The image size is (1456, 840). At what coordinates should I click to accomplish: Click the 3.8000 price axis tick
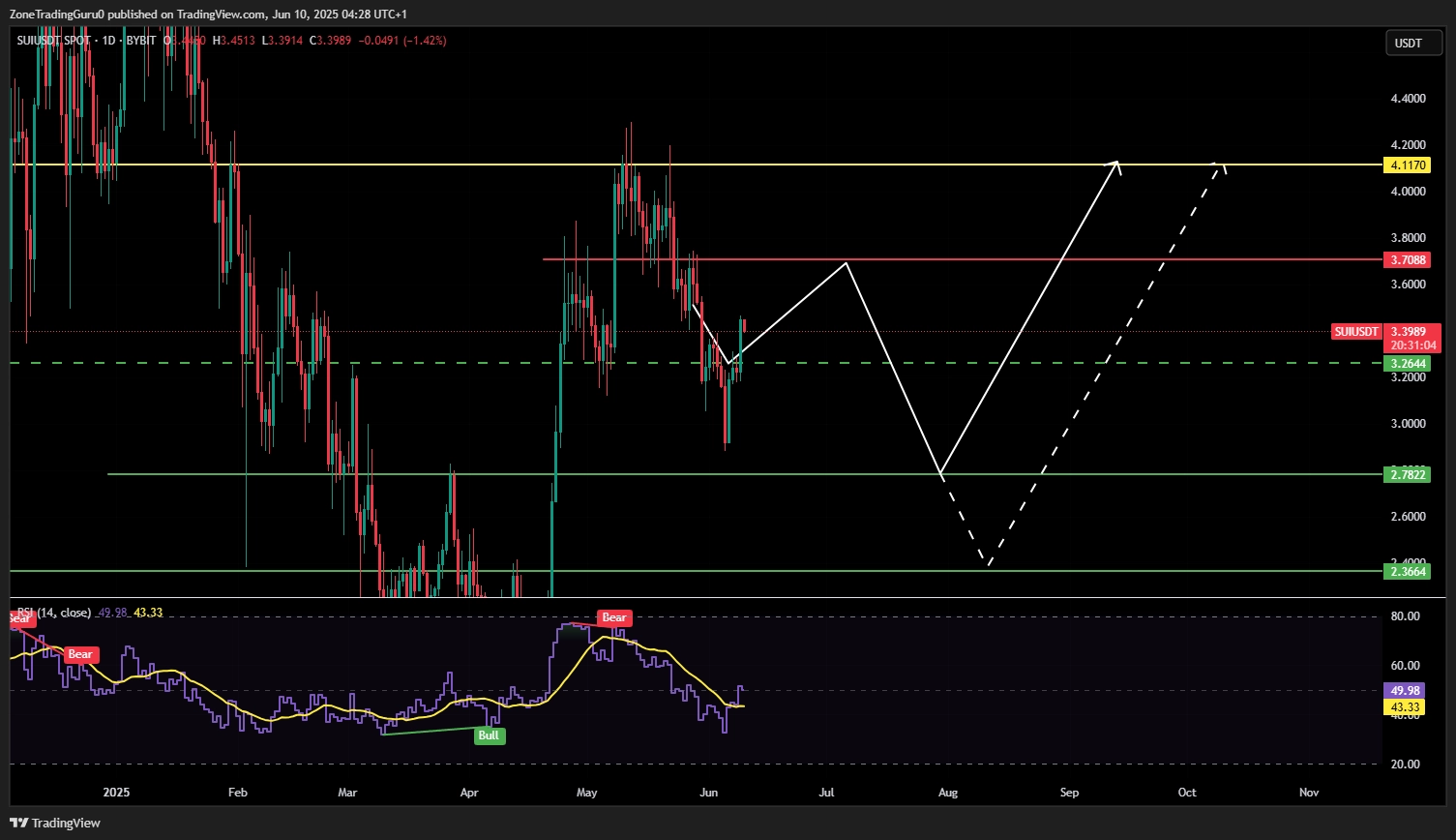point(1408,238)
